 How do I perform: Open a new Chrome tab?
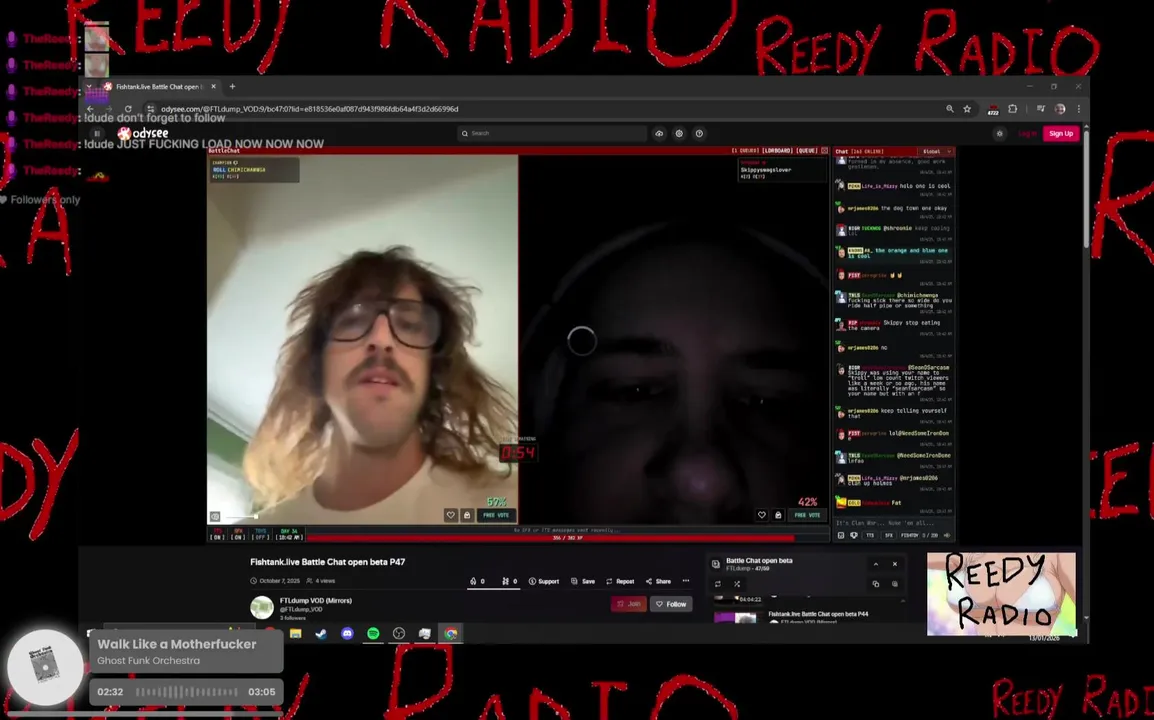[232, 86]
